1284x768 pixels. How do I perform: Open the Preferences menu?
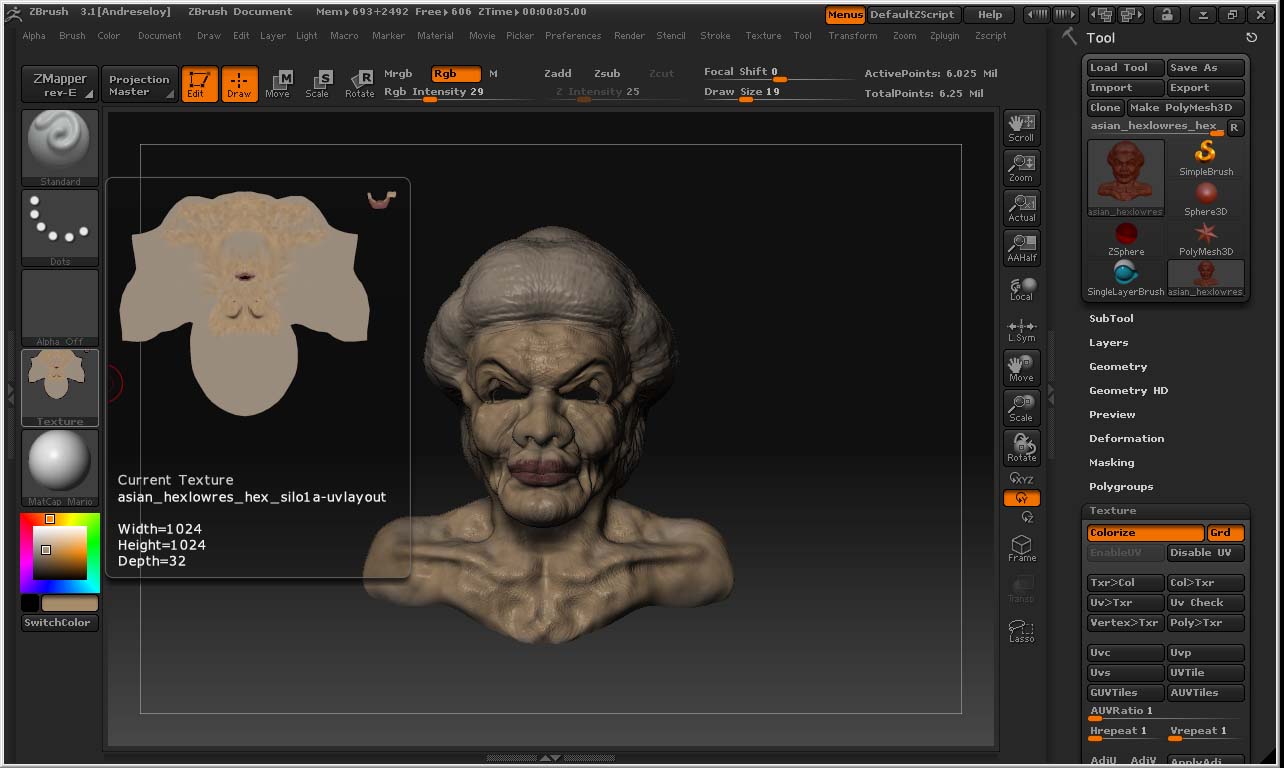click(573, 36)
